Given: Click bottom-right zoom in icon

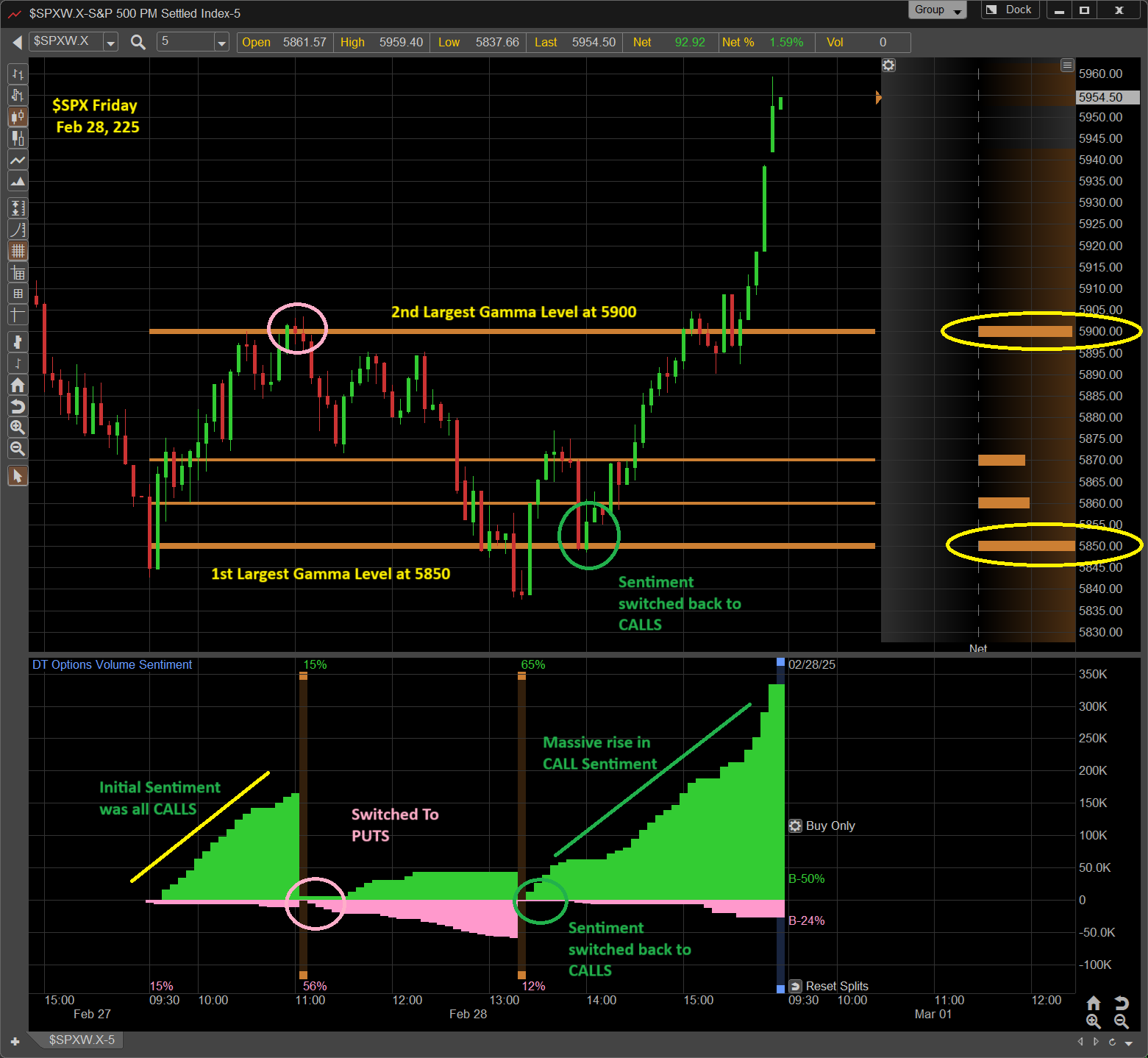Looking at the screenshot, I should click(1094, 1022).
